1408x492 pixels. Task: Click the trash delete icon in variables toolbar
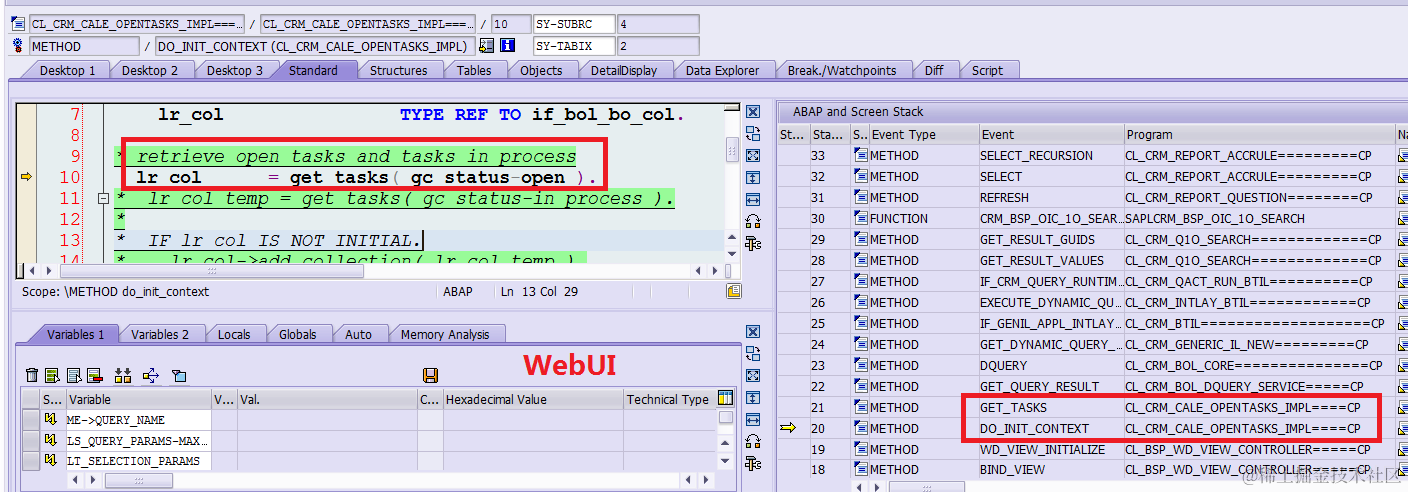tap(32, 375)
